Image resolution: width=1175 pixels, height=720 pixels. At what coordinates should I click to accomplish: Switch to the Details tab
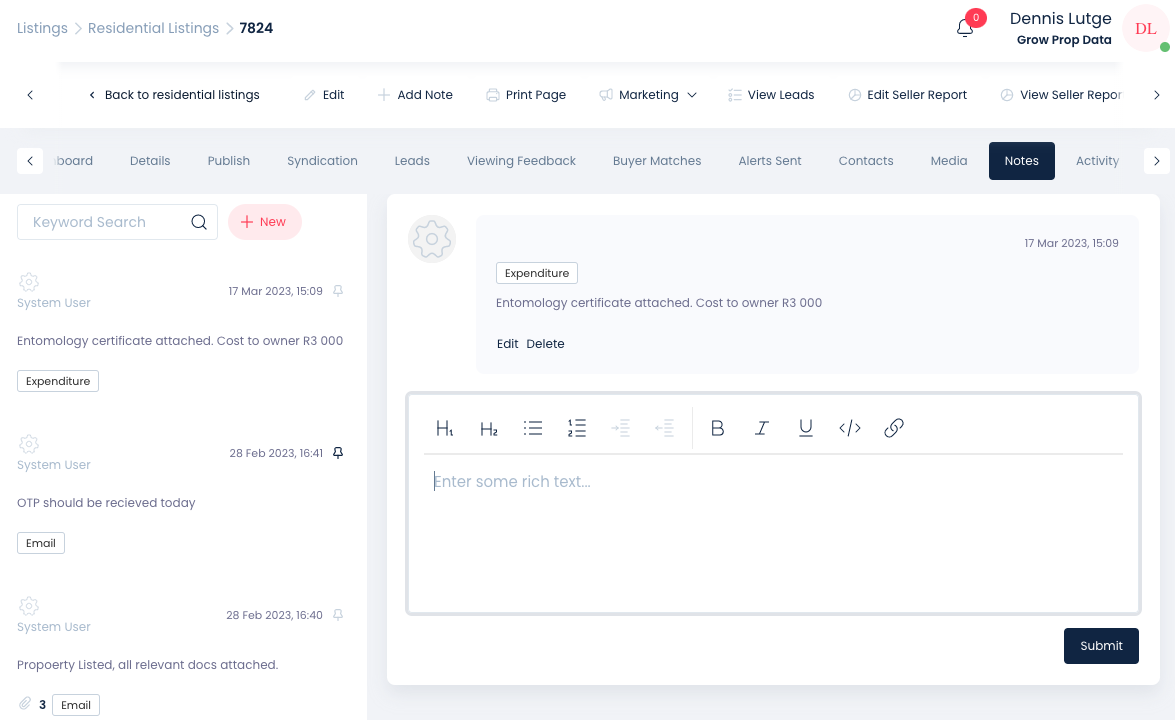point(150,160)
